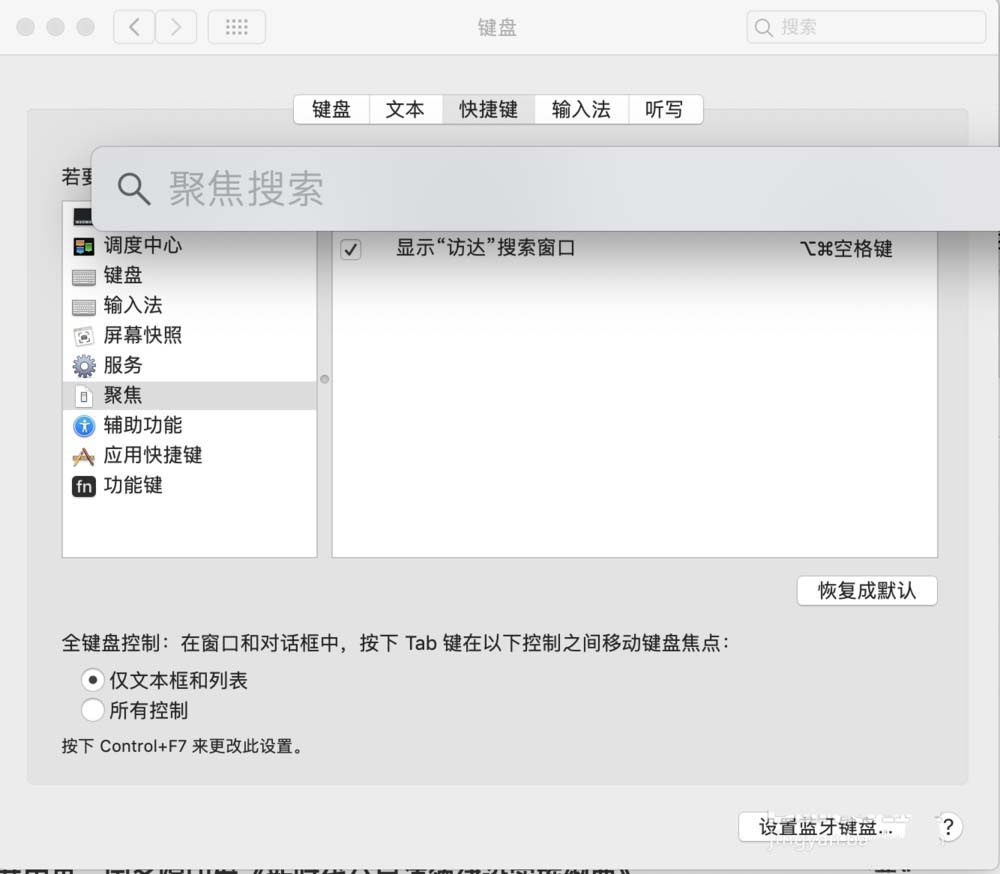
Task: Go back with the toolbar back arrow
Action: pos(134,27)
